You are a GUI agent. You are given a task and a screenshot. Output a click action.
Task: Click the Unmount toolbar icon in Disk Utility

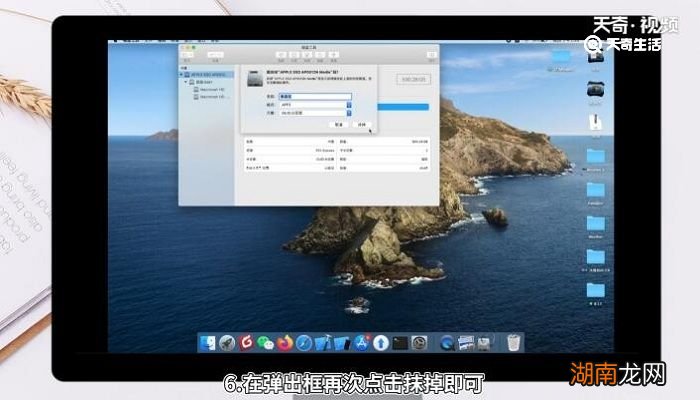[333, 54]
